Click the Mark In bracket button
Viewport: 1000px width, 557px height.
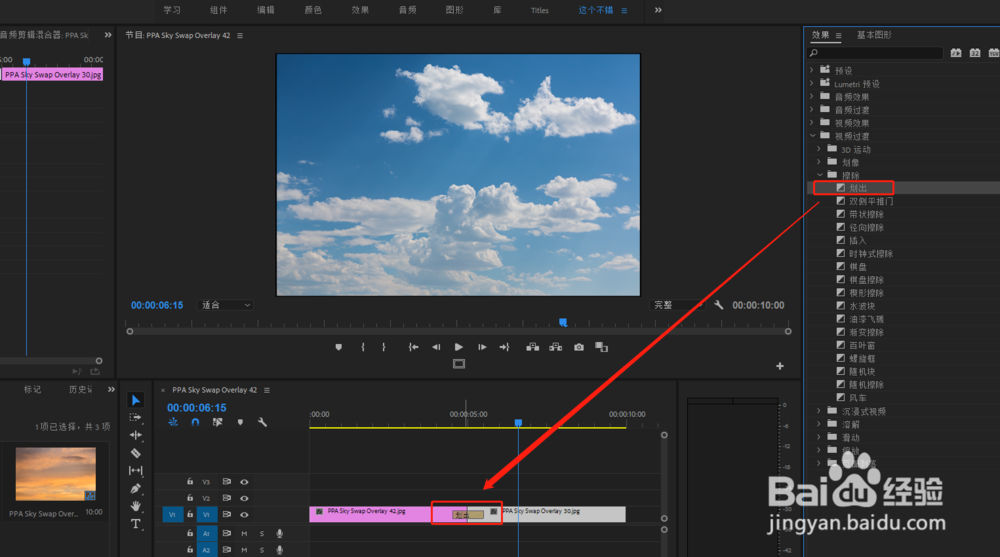(x=363, y=347)
